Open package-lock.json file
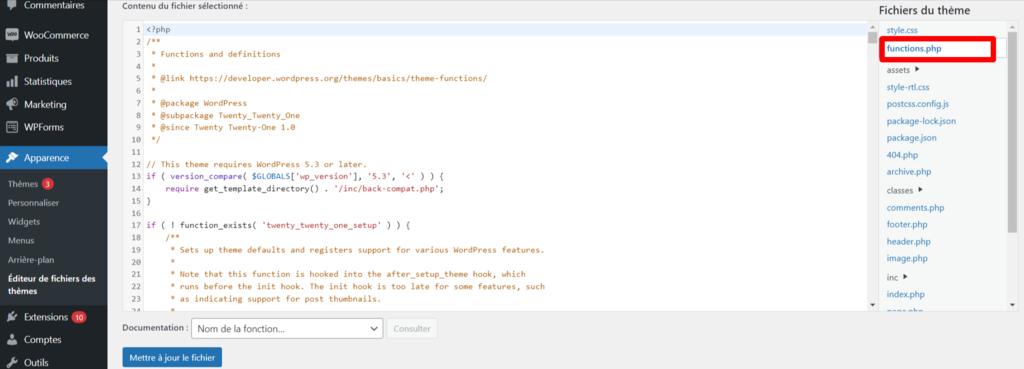This screenshot has height=369, width=1024. (x=921, y=121)
